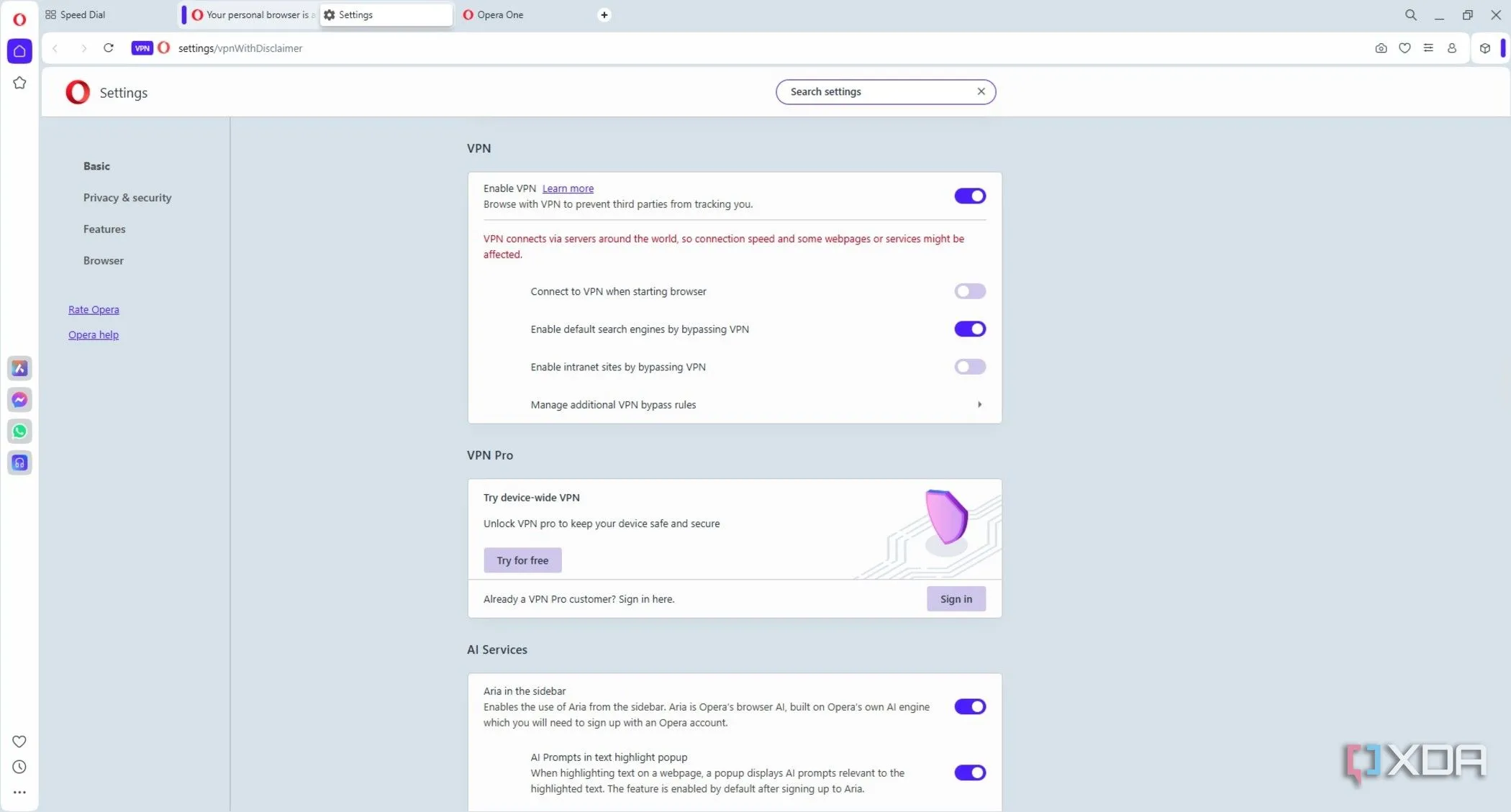The height and width of the screenshot is (812, 1511).
Task: Open Bookmarks star icon in sidebar
Action: (19, 83)
